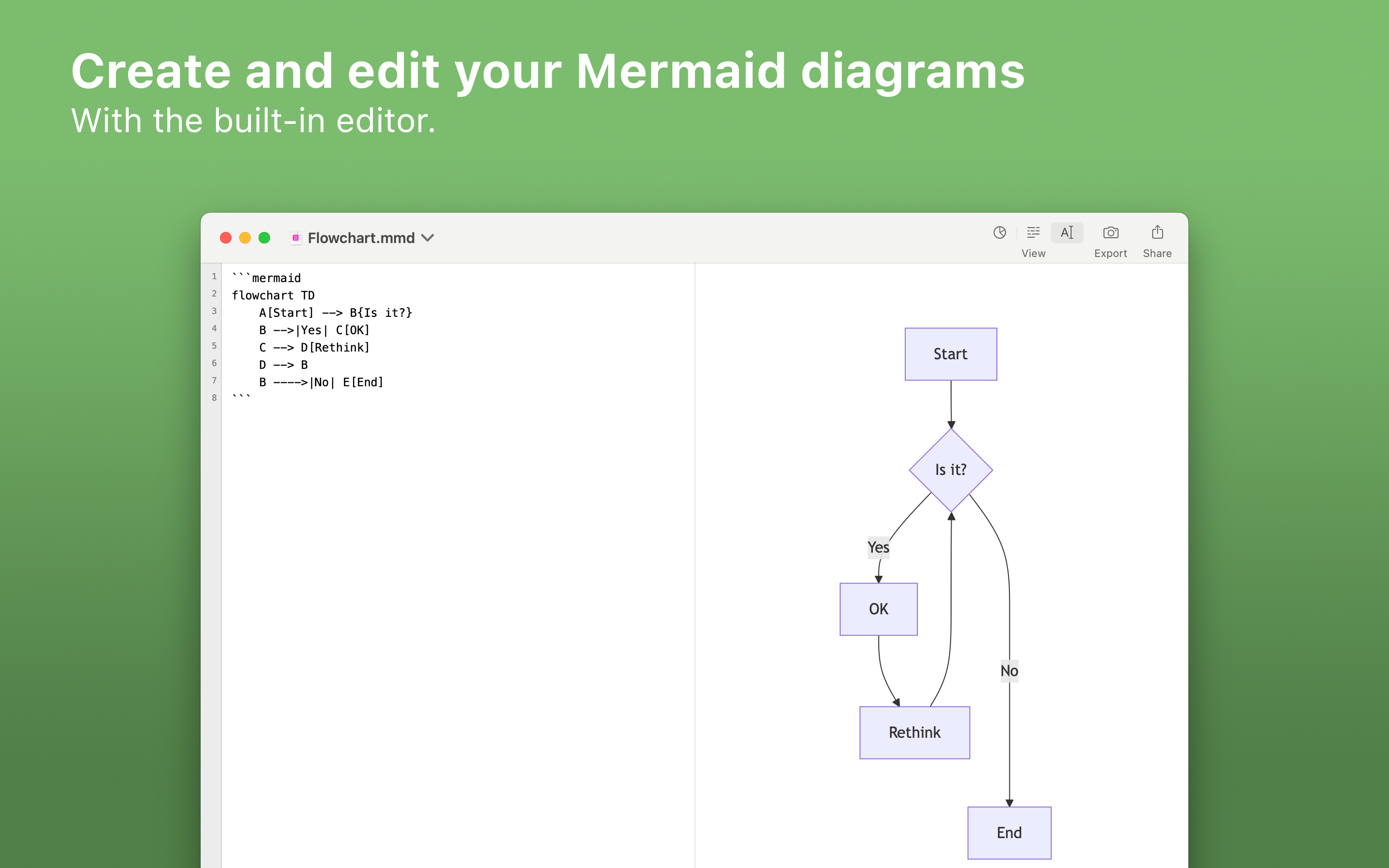Click the OK node in the diagram
This screenshot has height=868, width=1389.
point(878,609)
